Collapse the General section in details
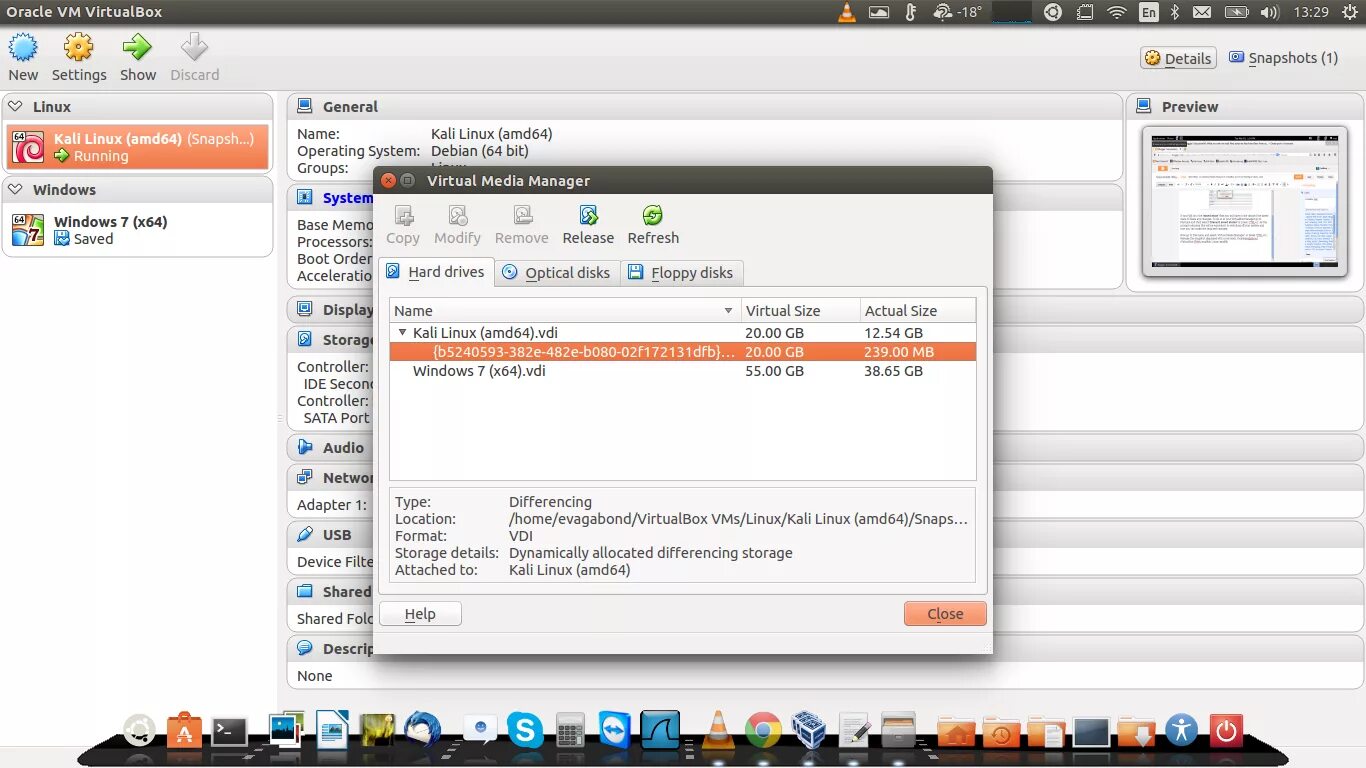 coord(705,107)
